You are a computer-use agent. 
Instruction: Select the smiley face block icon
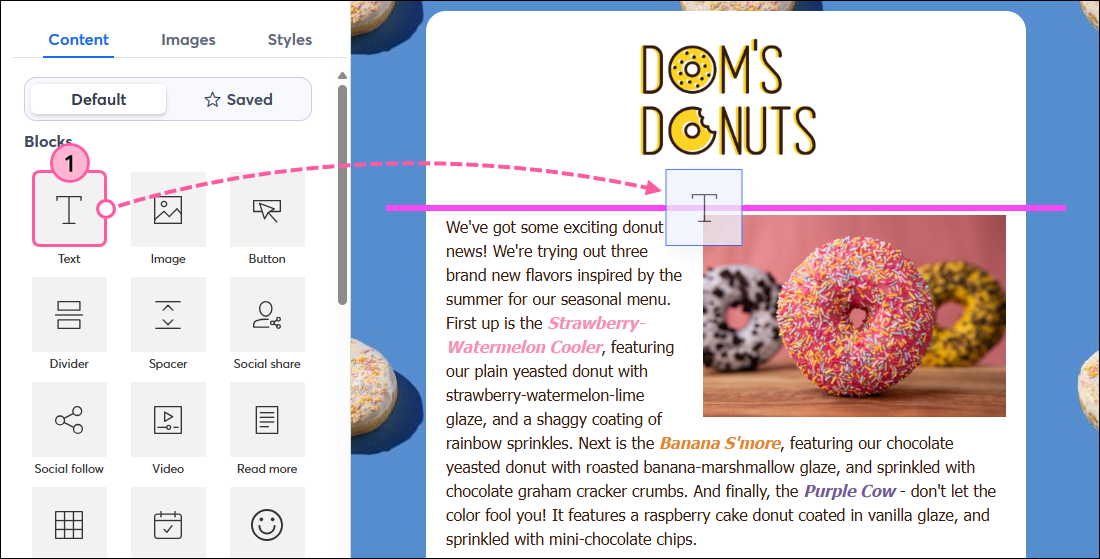point(267,523)
